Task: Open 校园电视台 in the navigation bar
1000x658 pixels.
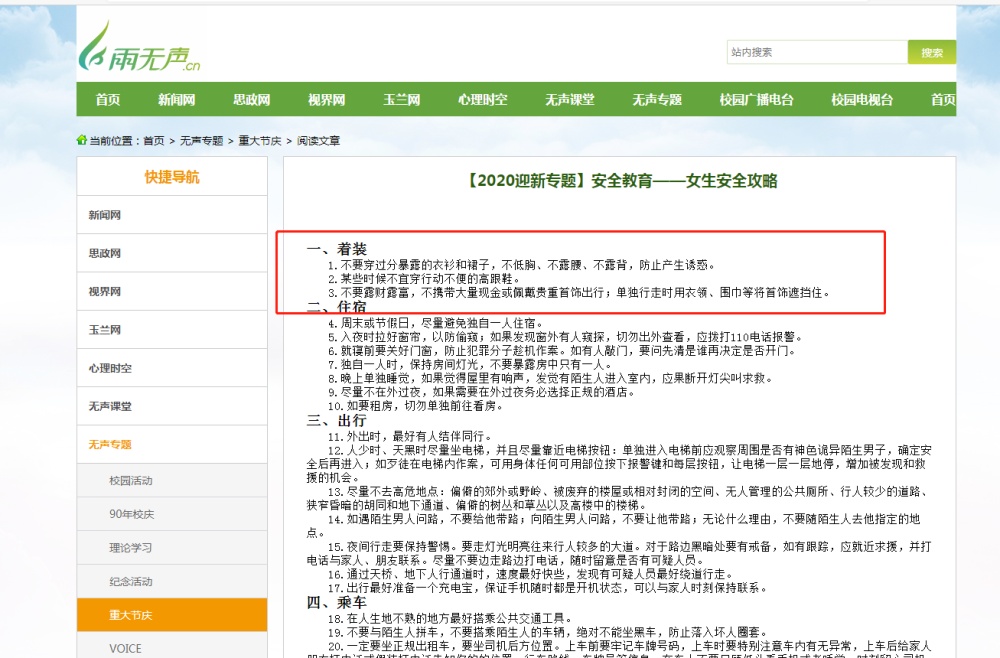Action: pyautogui.click(x=862, y=100)
